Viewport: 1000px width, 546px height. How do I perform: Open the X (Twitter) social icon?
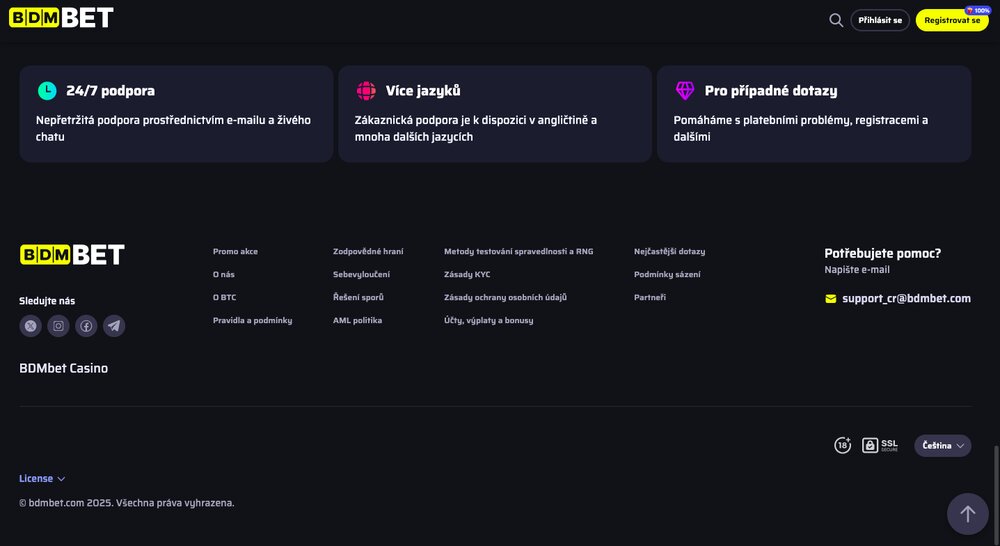pos(31,326)
